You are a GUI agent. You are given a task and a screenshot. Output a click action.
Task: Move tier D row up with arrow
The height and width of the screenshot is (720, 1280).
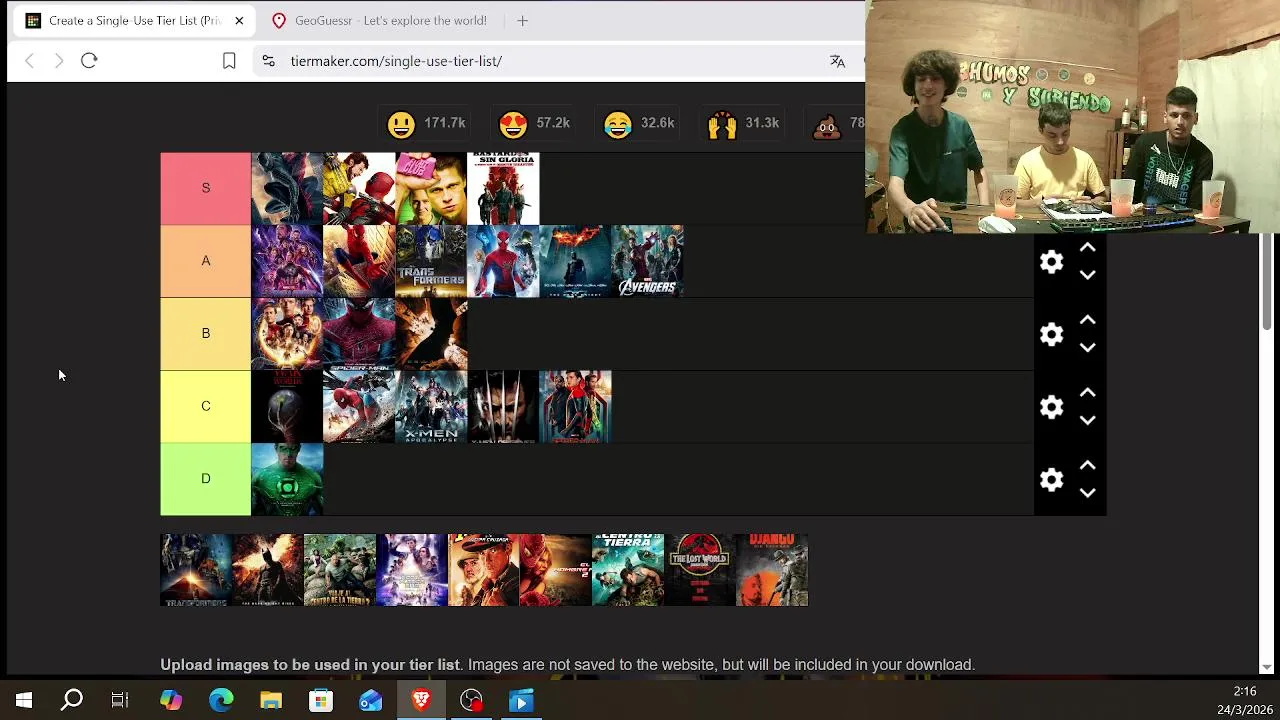coord(1087,466)
